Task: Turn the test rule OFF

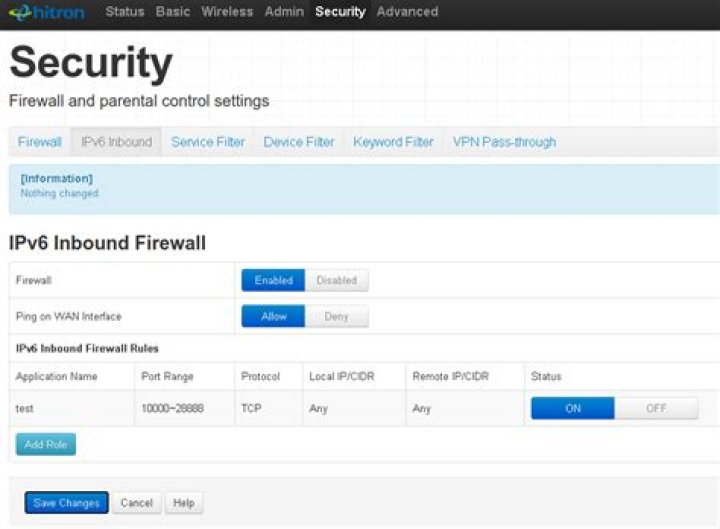Action: pyautogui.click(x=656, y=408)
